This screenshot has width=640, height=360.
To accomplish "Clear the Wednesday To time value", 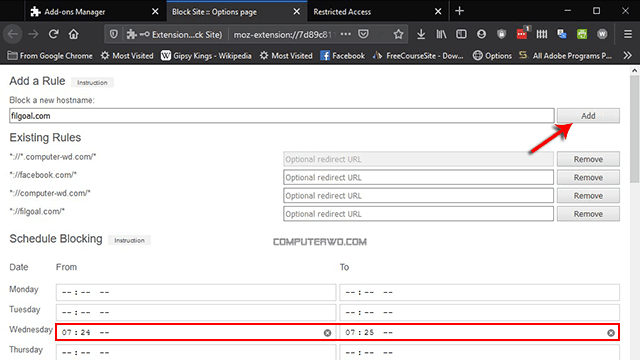I will pos(611,333).
